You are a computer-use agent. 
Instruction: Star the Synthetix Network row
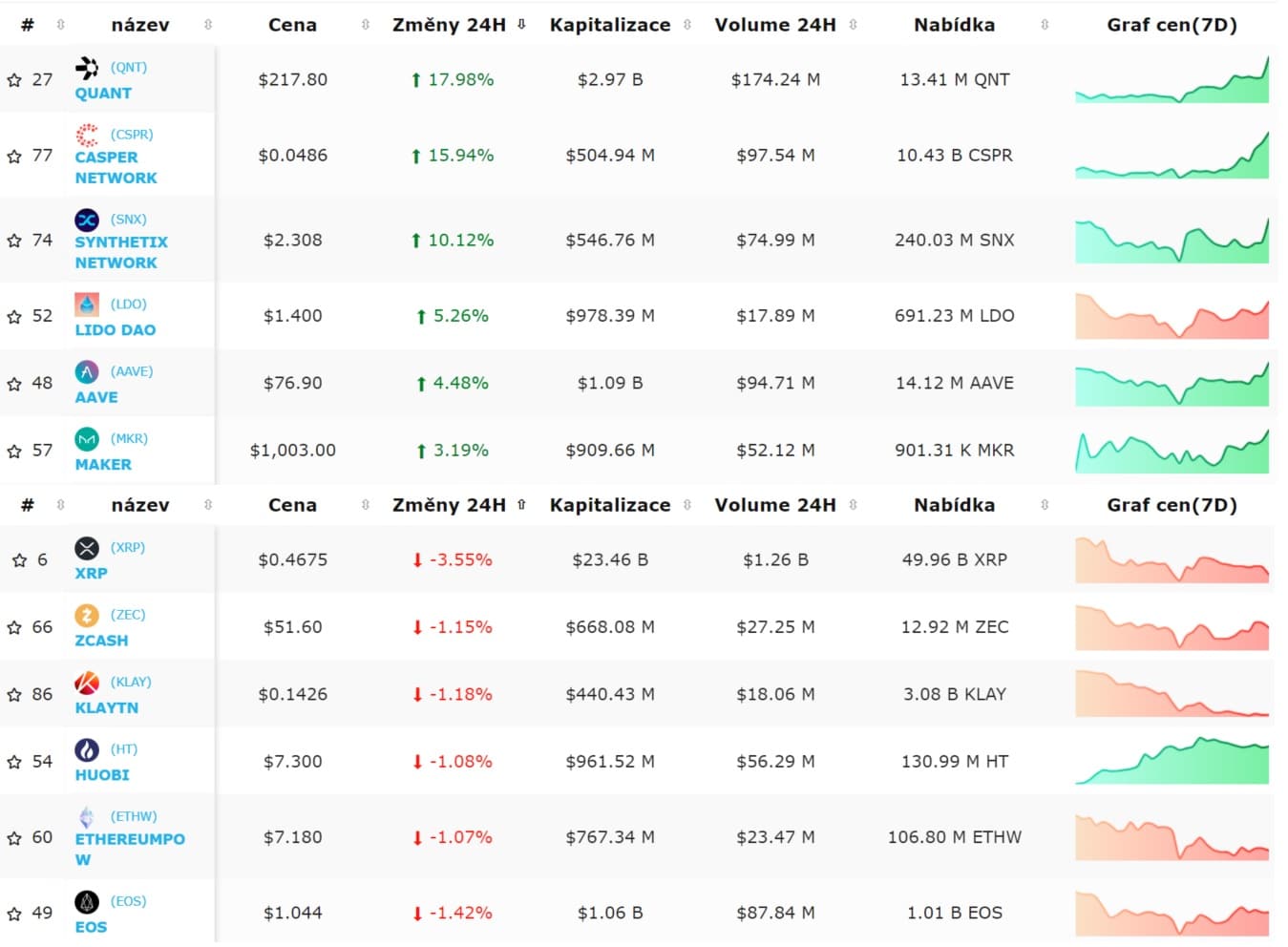14,241
